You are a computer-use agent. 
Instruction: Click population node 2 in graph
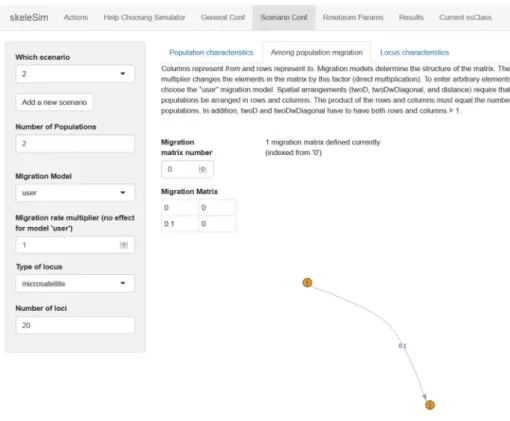(430, 405)
